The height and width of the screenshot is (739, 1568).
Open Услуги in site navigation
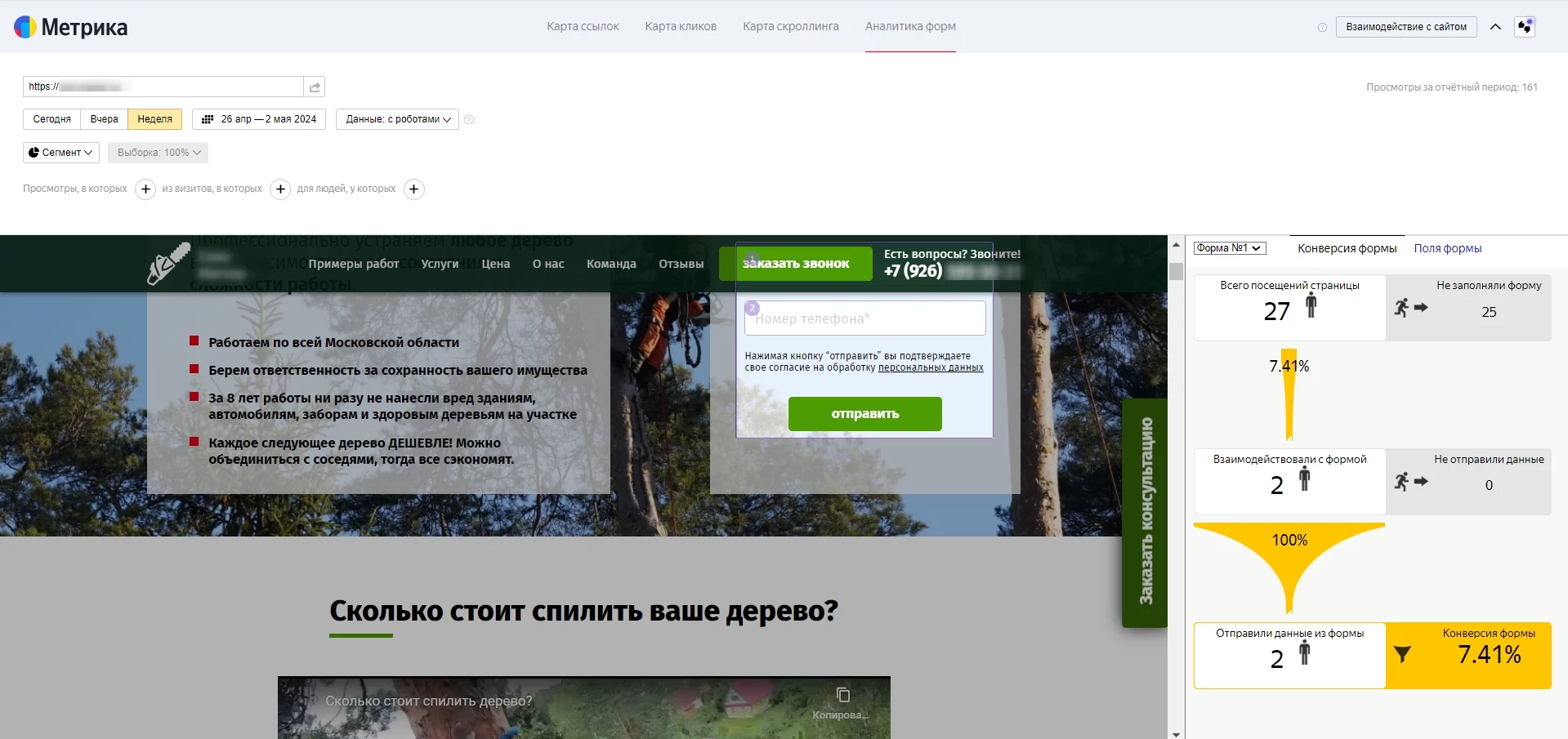coord(440,264)
